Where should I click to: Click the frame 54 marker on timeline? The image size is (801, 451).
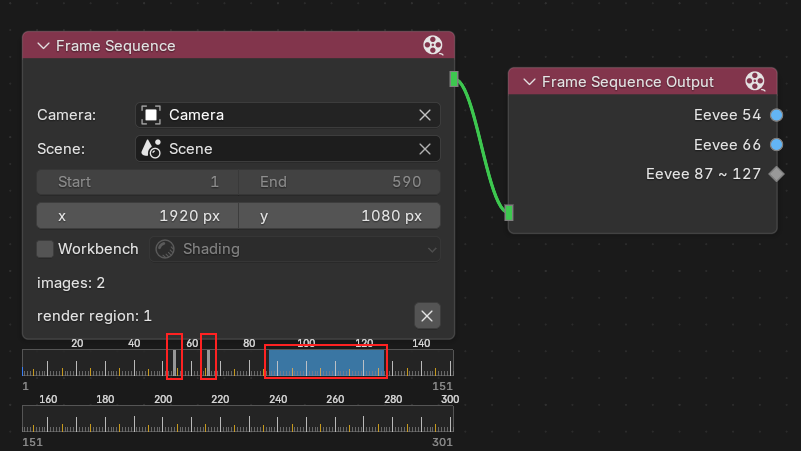coord(175,363)
